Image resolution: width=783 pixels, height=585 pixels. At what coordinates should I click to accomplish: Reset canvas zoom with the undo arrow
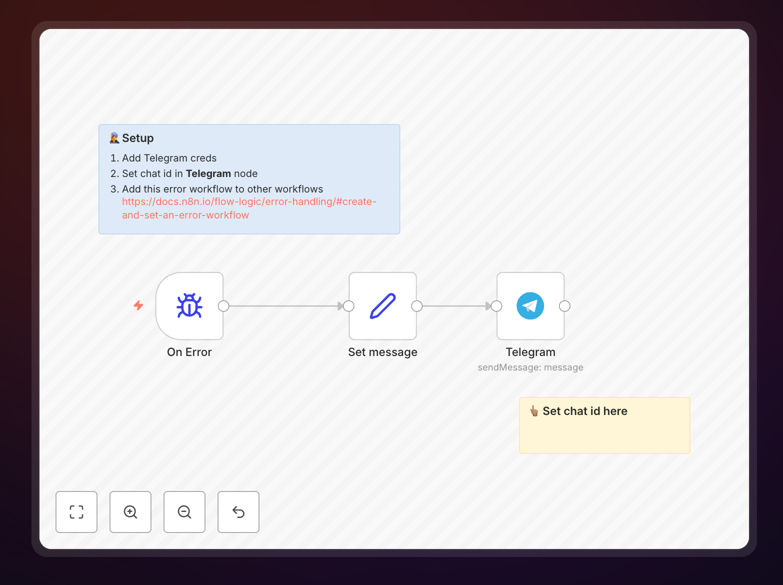pos(238,512)
